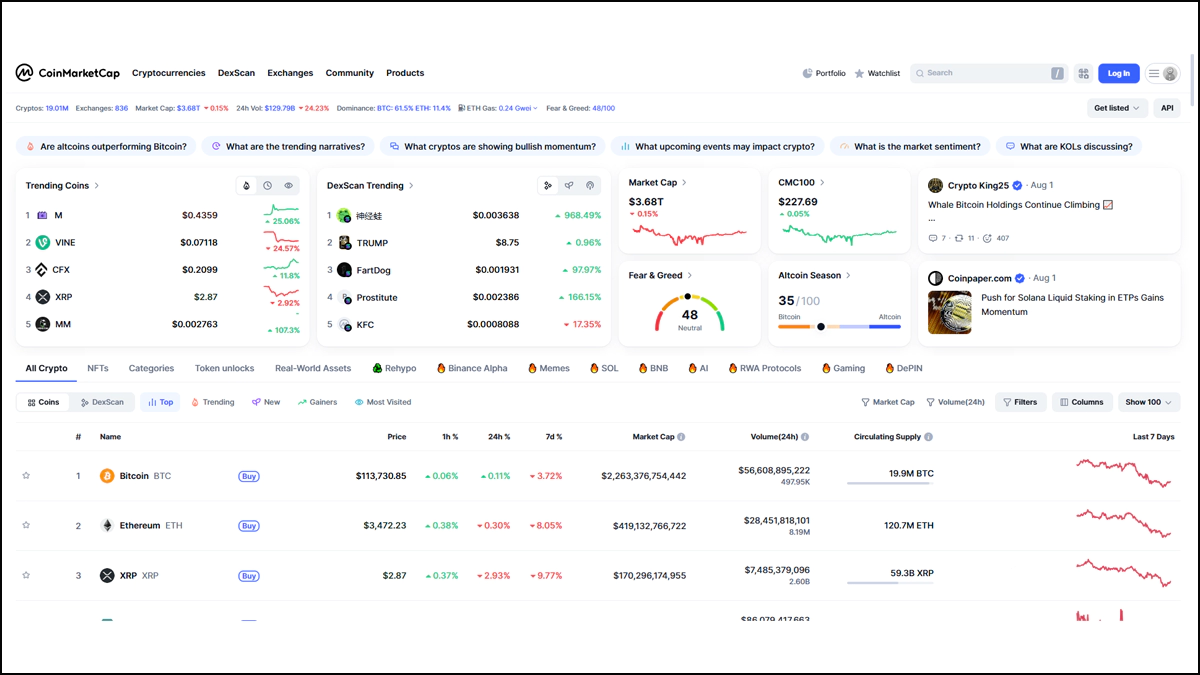Click the TRUMP token icon in DexScan Trending
Screen dimensions: 1200x675
(x=344, y=242)
